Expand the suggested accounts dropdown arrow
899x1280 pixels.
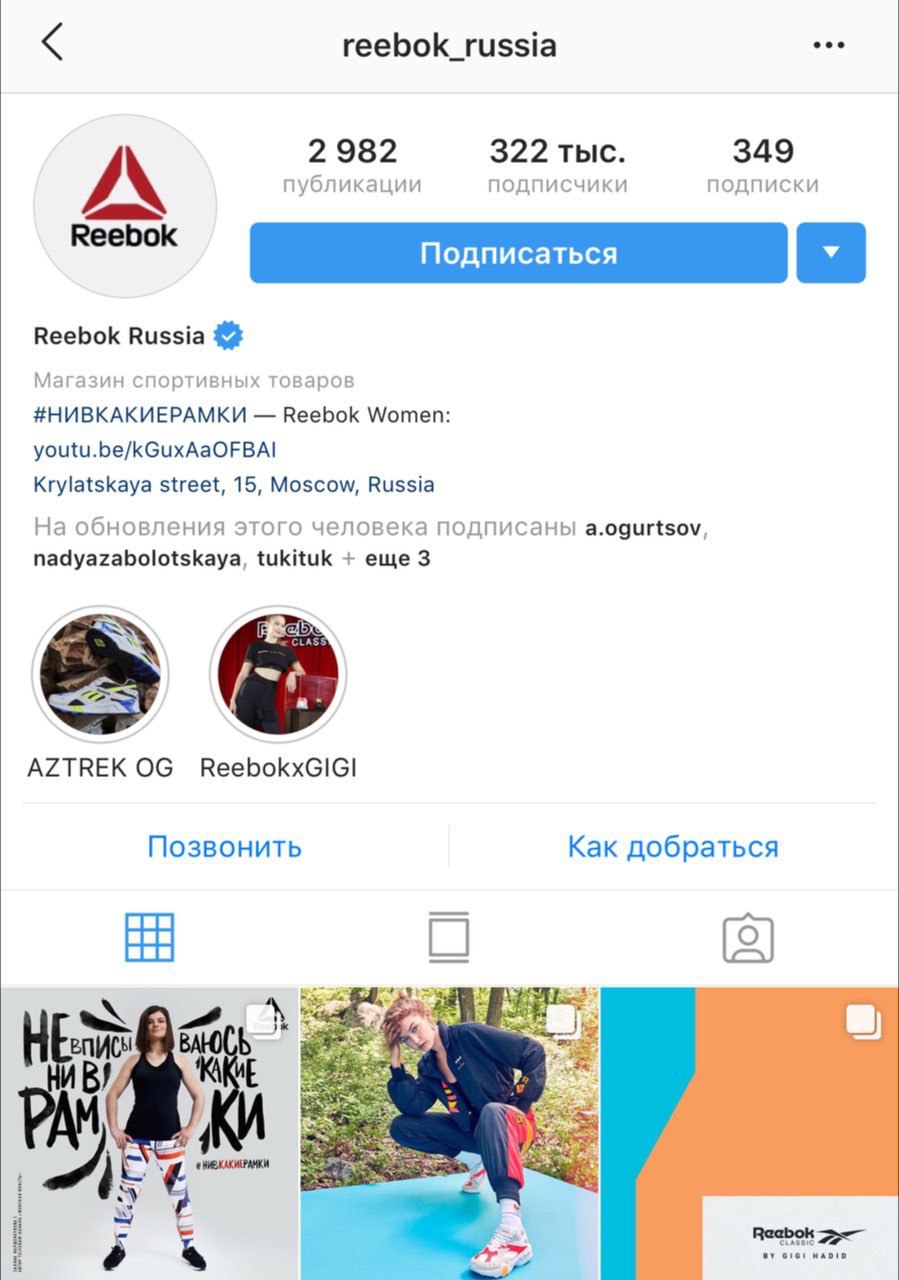click(831, 253)
